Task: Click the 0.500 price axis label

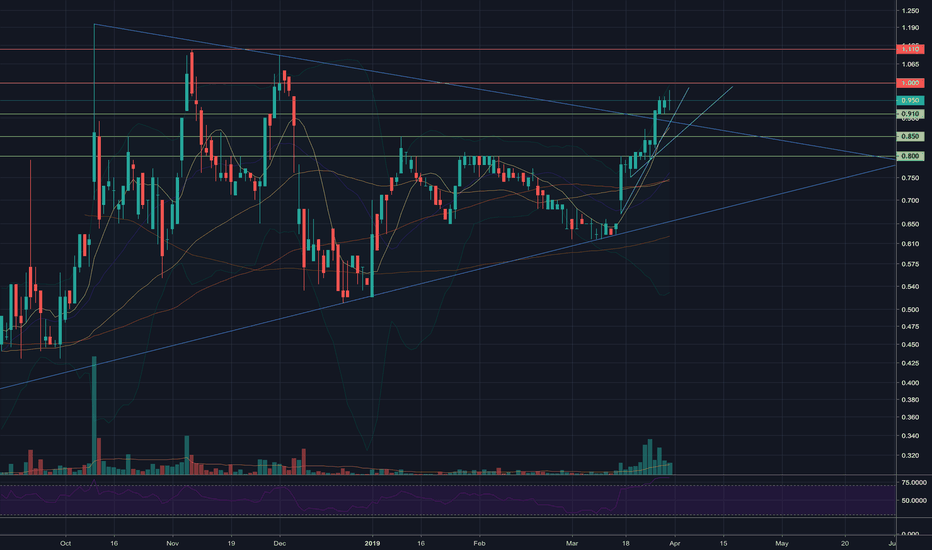Action: (910, 310)
